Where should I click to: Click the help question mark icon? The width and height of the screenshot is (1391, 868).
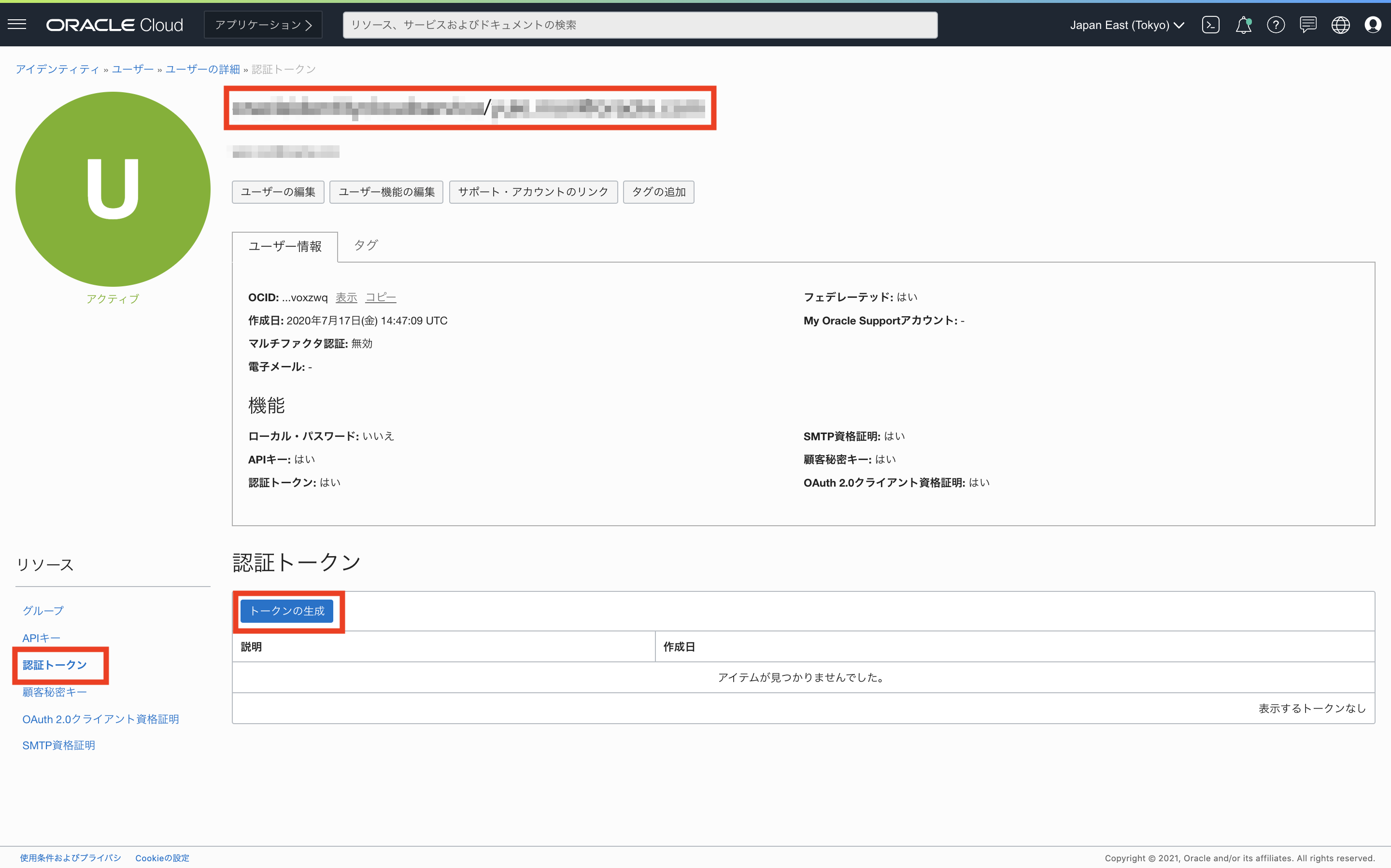pyautogui.click(x=1276, y=25)
